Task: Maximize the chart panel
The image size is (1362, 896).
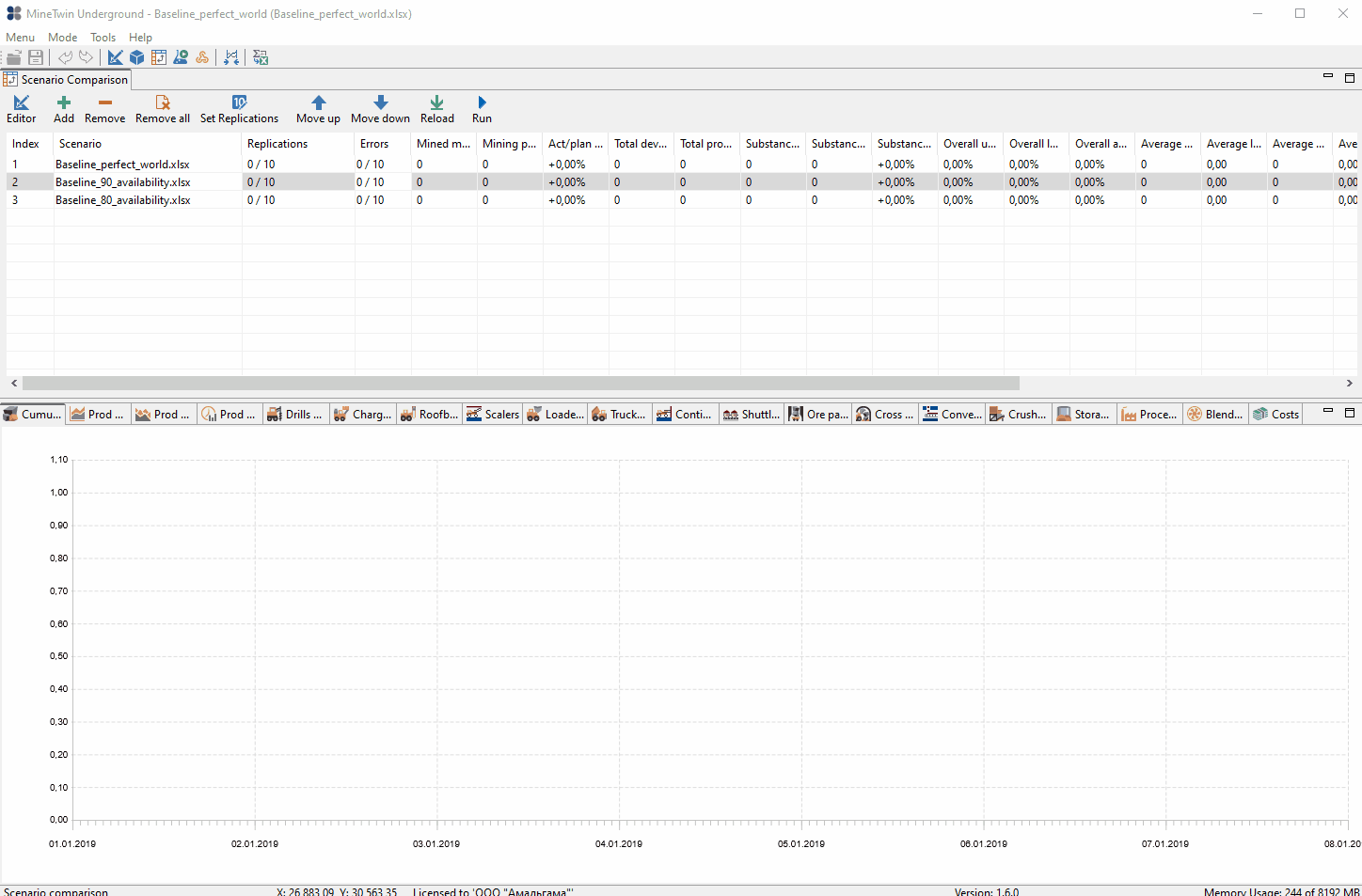Action: [x=1349, y=413]
